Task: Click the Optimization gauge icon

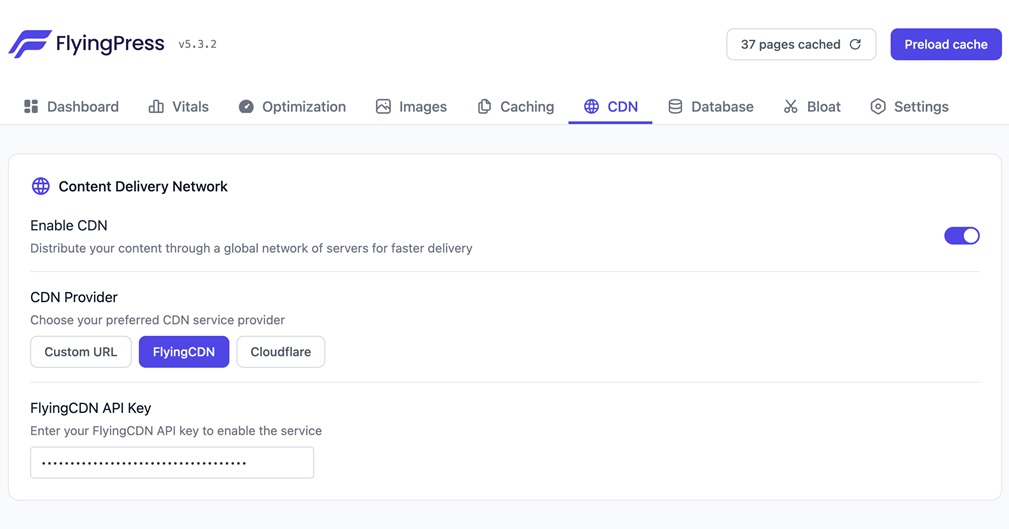Action: tap(246, 106)
